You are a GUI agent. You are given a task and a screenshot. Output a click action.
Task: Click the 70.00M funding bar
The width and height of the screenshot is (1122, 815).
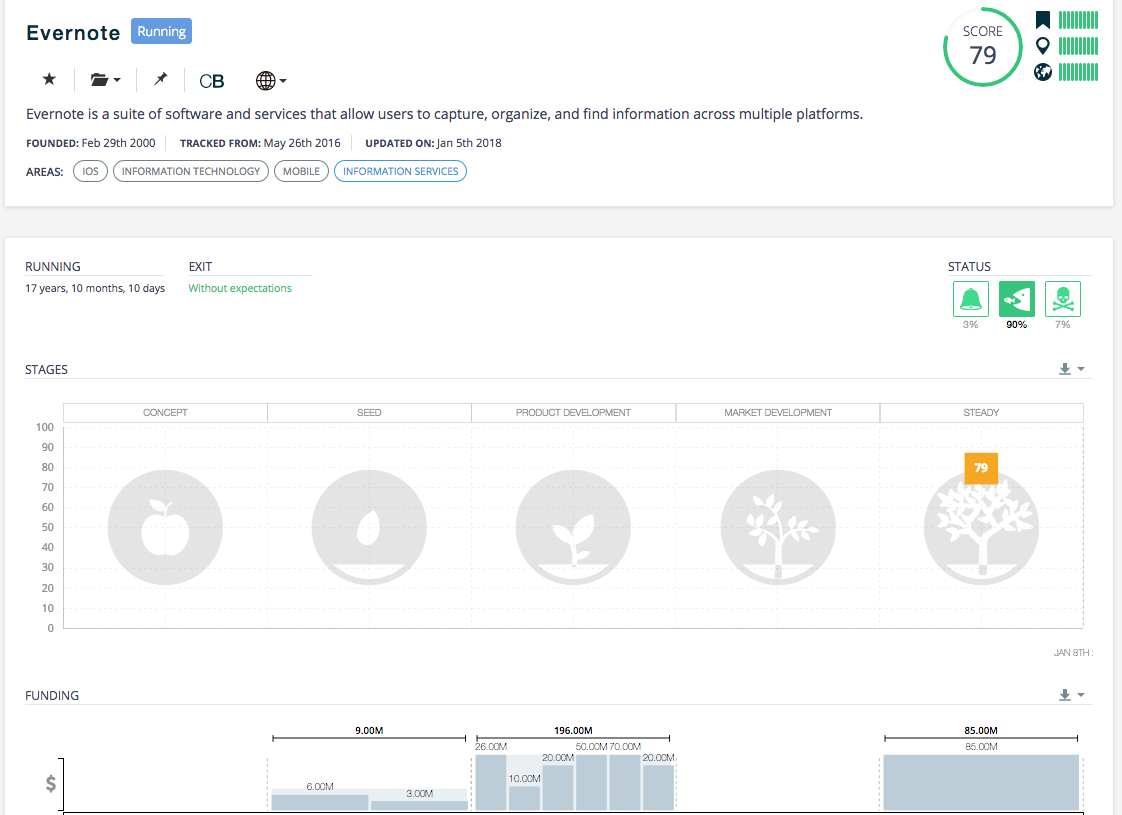tap(625, 782)
